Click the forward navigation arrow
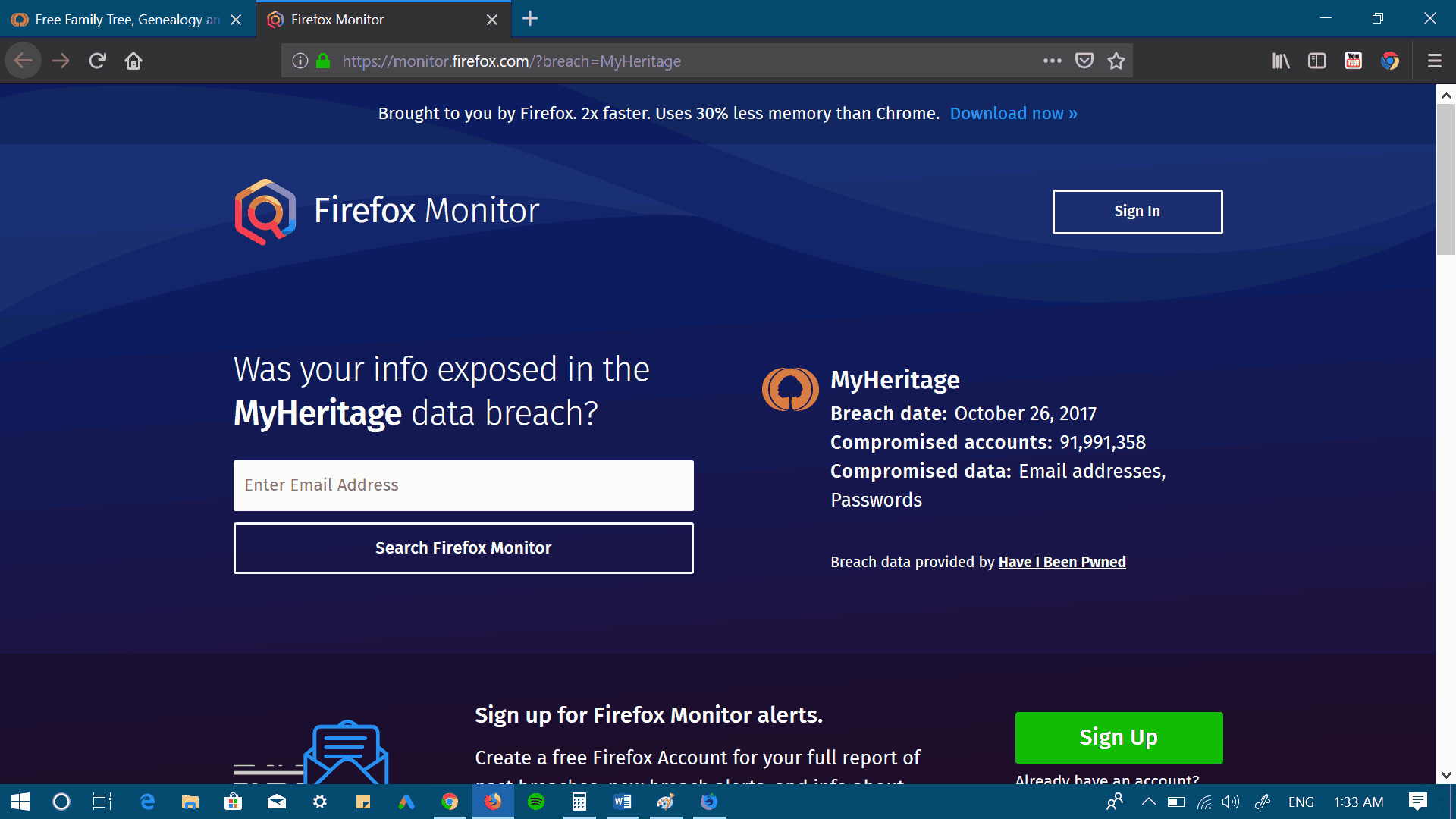The image size is (1456, 819). tap(60, 60)
